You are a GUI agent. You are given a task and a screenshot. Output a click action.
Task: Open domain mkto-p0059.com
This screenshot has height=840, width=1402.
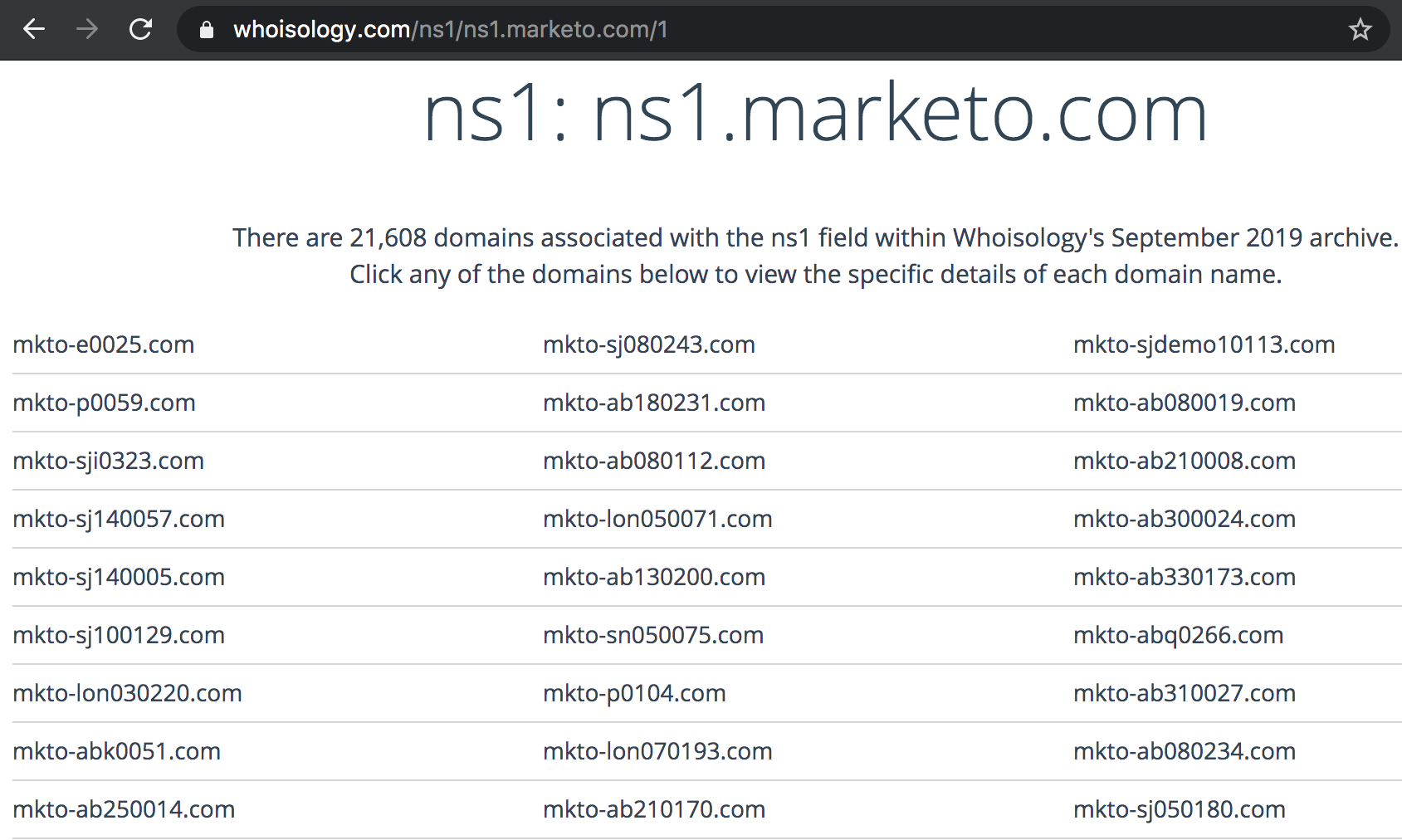(105, 403)
